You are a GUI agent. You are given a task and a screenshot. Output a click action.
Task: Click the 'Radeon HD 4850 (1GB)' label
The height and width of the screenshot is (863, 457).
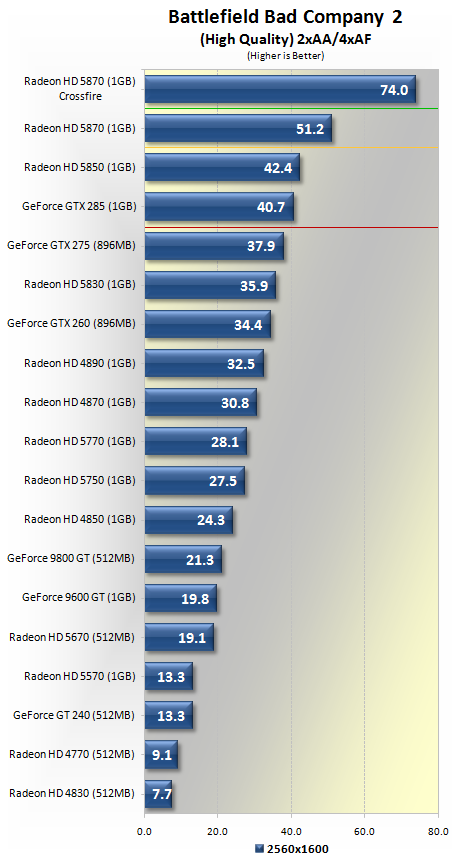point(80,520)
